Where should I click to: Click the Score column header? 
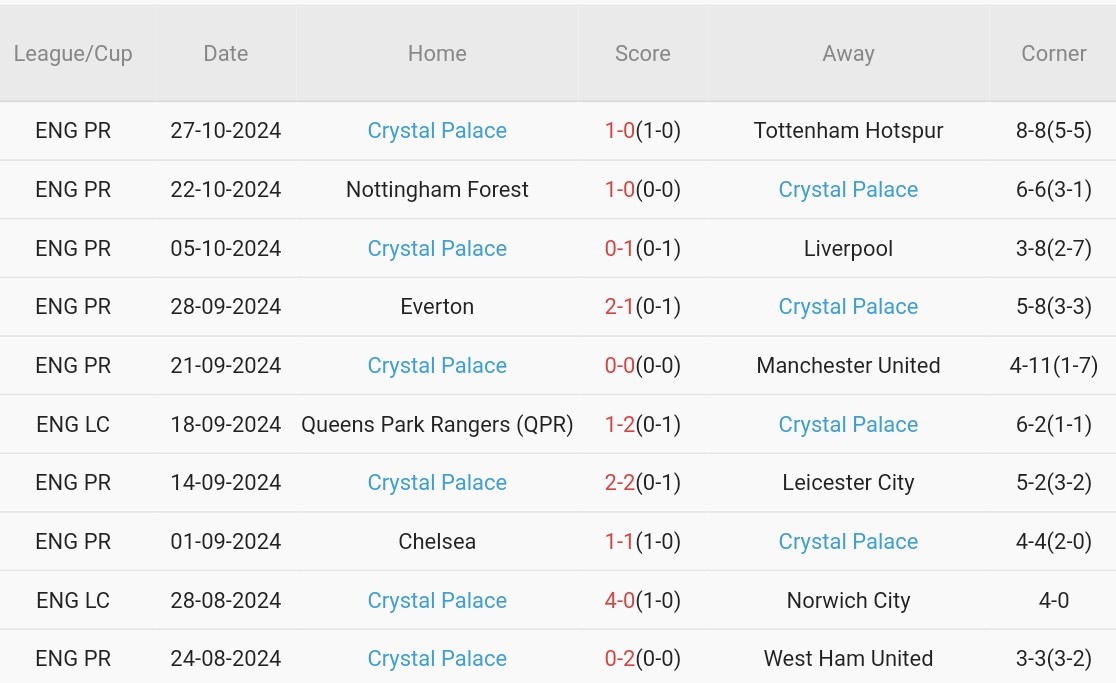(642, 54)
